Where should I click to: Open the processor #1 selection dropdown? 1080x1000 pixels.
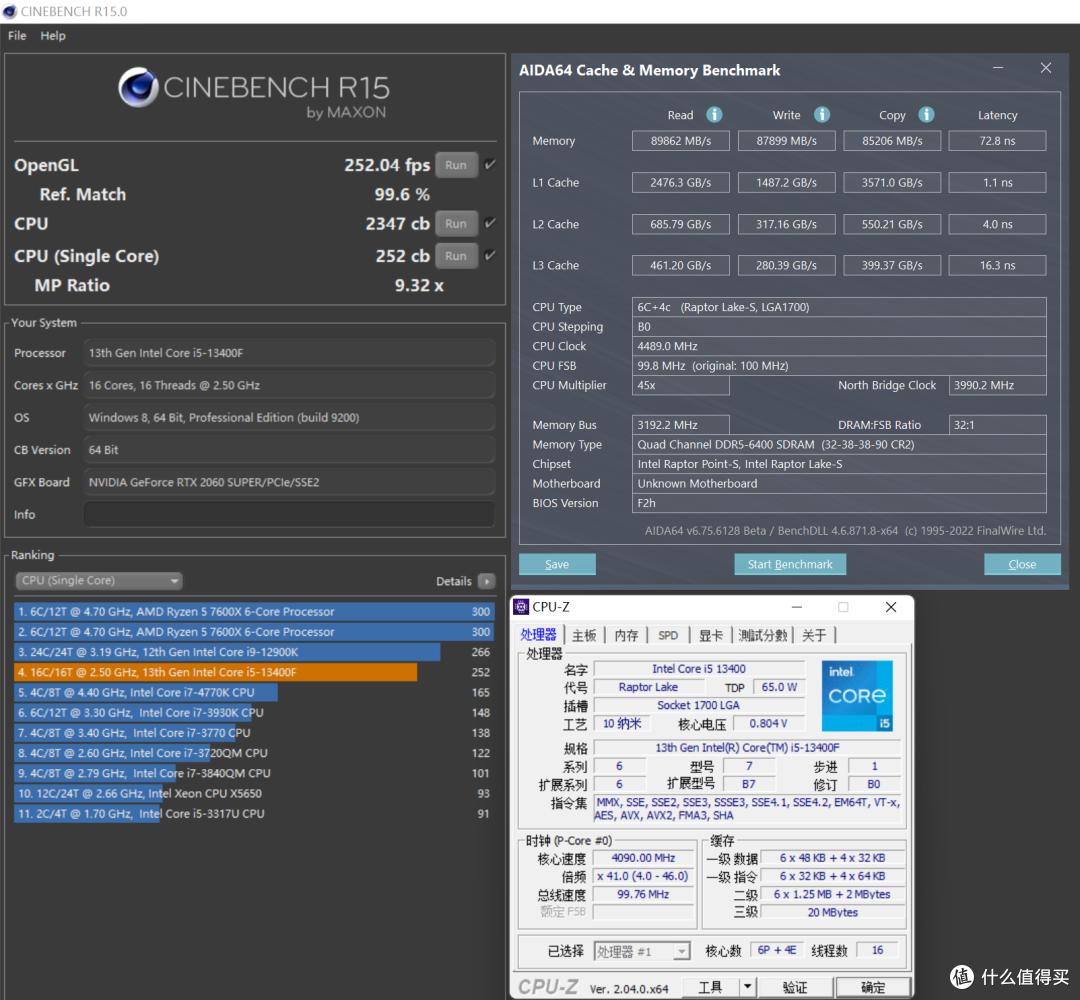tap(641, 951)
